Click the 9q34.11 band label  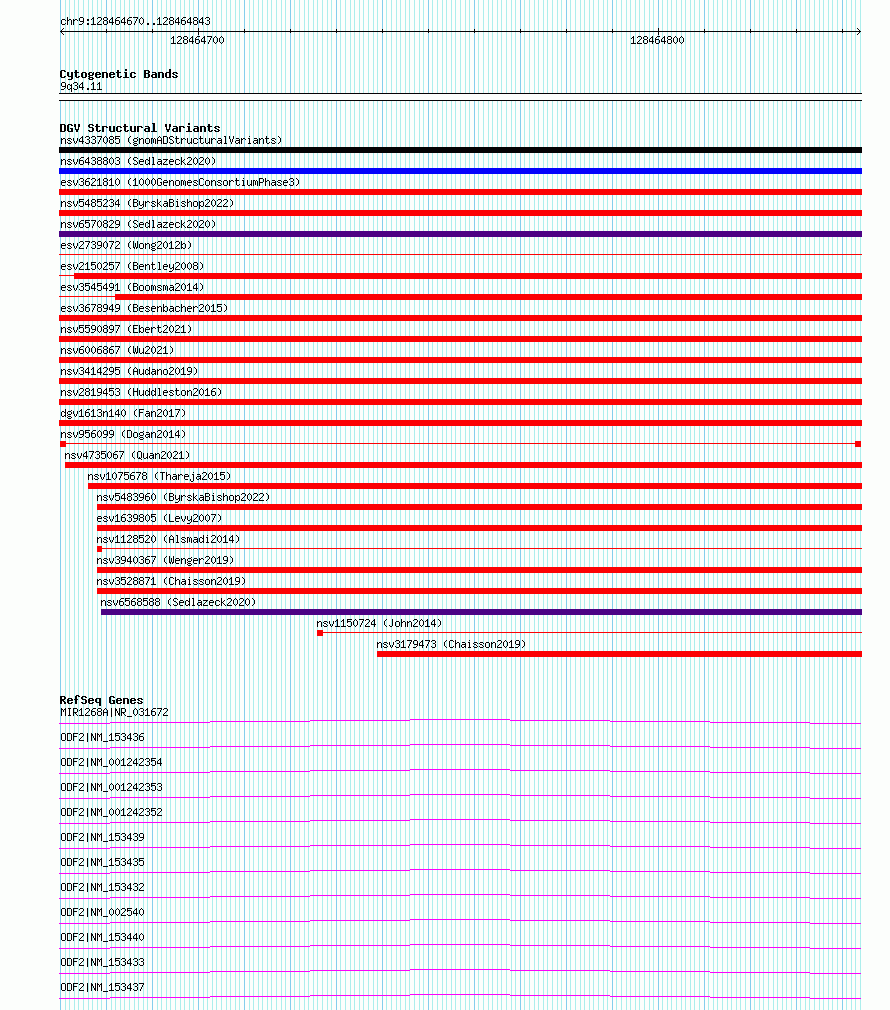coord(81,86)
